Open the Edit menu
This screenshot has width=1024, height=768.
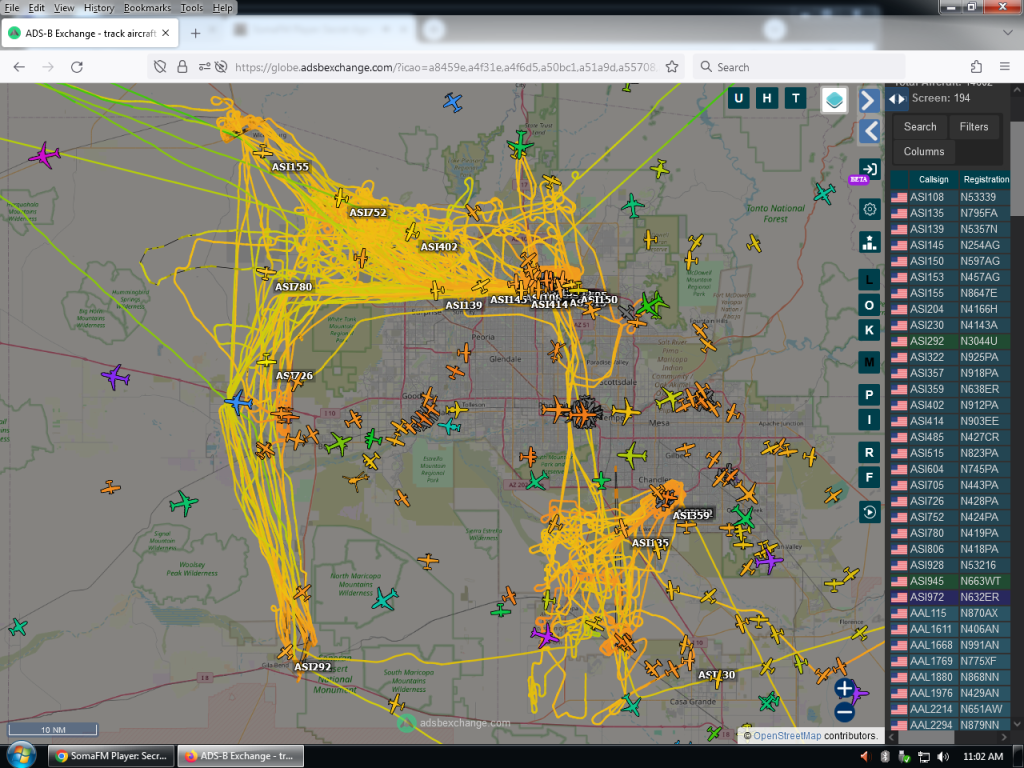pyautogui.click(x=37, y=8)
